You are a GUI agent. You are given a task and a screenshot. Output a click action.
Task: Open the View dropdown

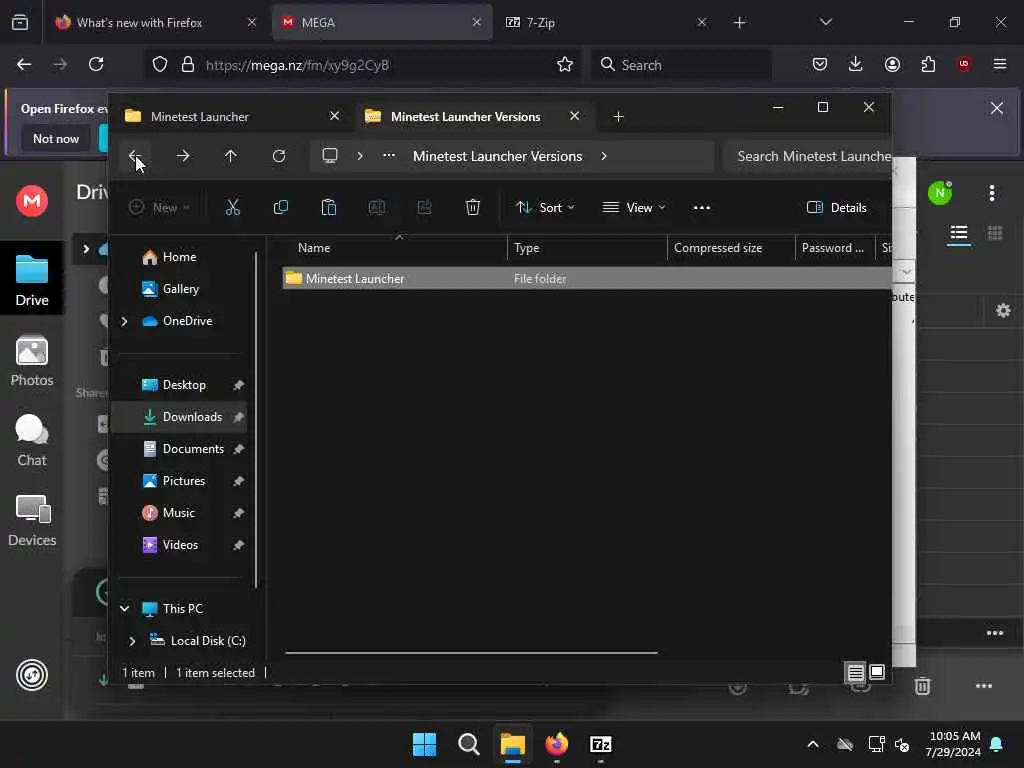[x=633, y=208]
